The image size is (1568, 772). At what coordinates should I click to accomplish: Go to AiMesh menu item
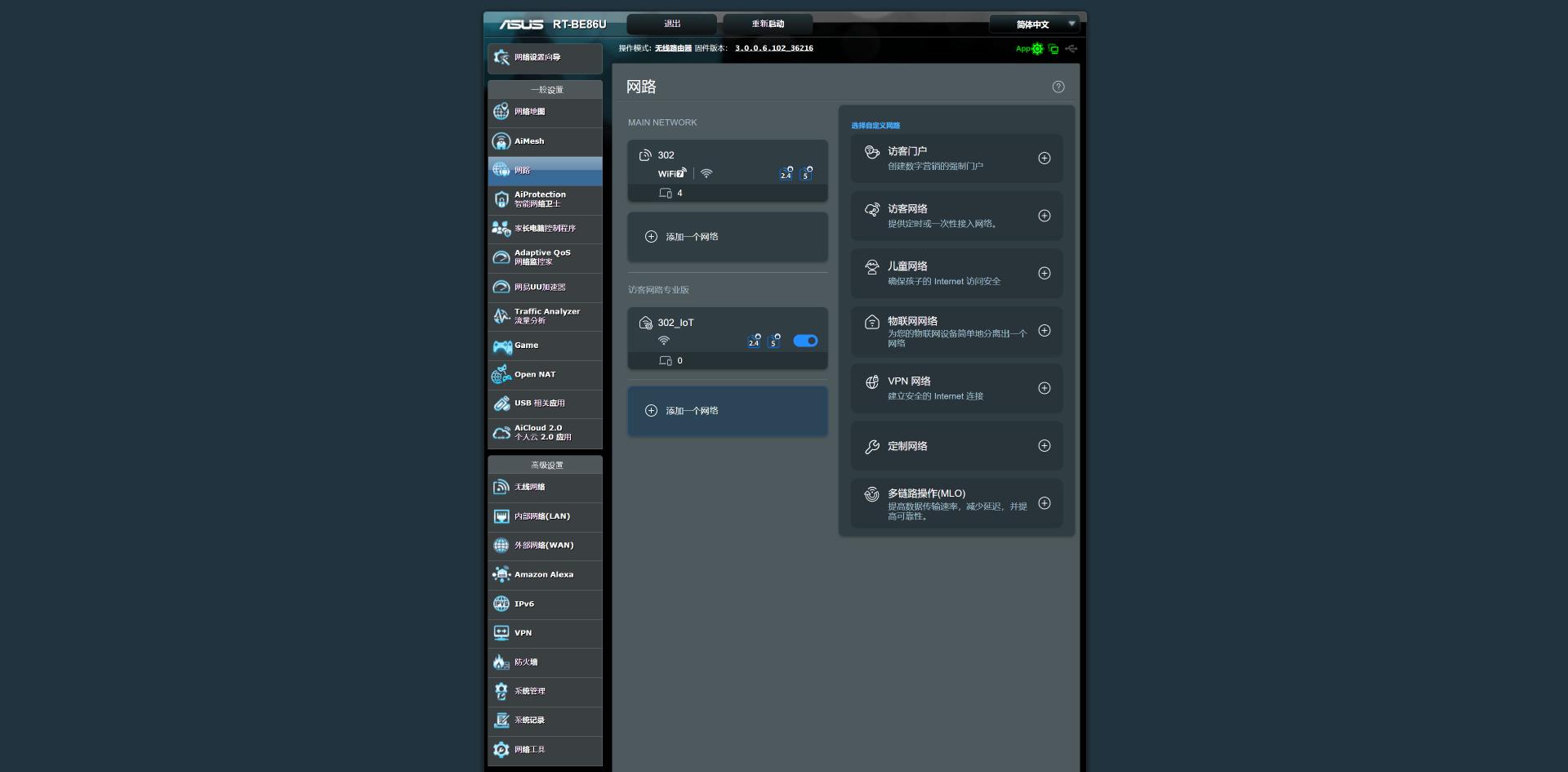point(545,141)
